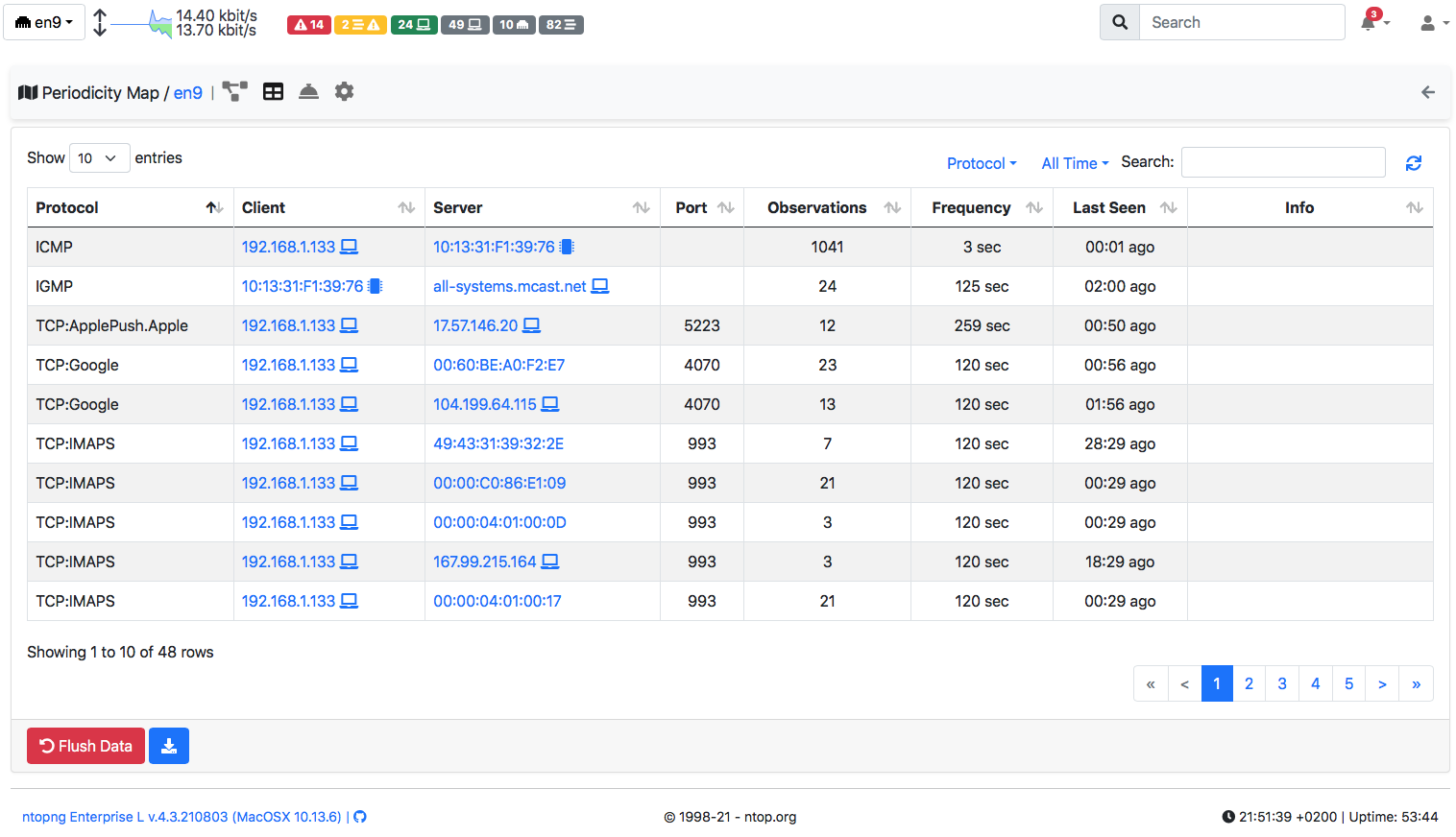Click the green badge with 24 active hosts
The height and width of the screenshot is (837, 1456).
pyautogui.click(x=414, y=24)
